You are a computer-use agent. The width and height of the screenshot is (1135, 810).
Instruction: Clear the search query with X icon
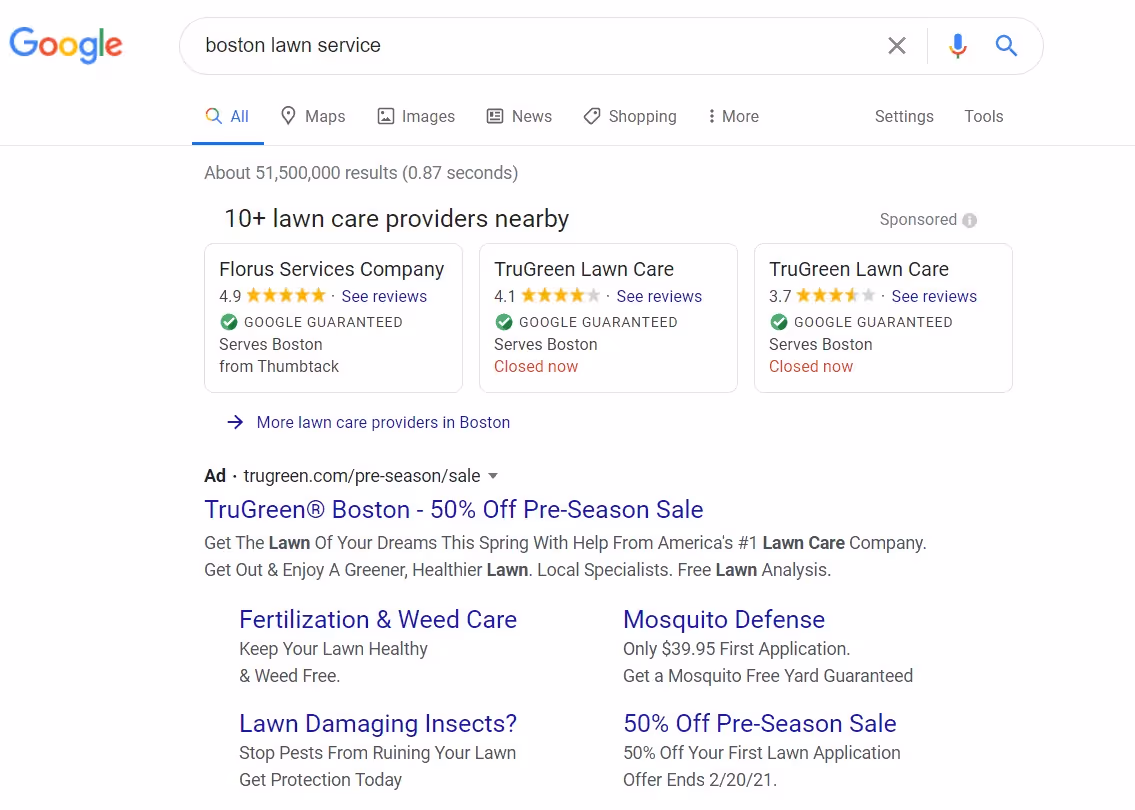(x=897, y=46)
